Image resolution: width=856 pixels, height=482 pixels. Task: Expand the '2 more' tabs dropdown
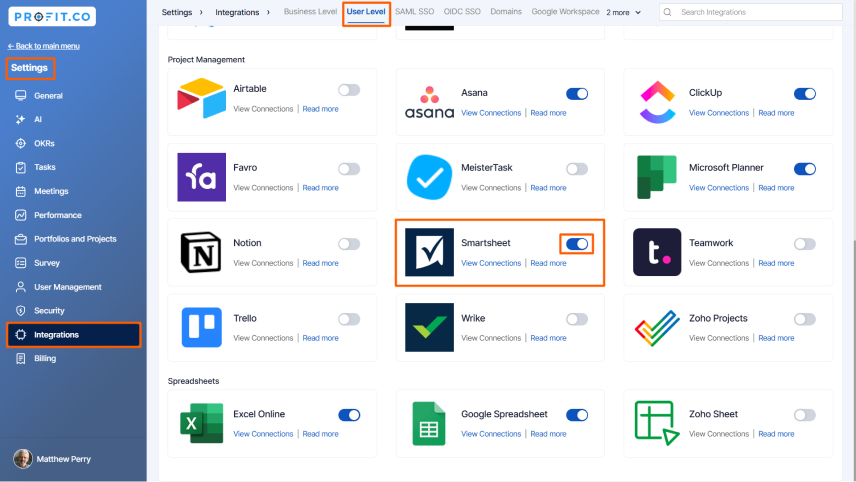(623, 12)
